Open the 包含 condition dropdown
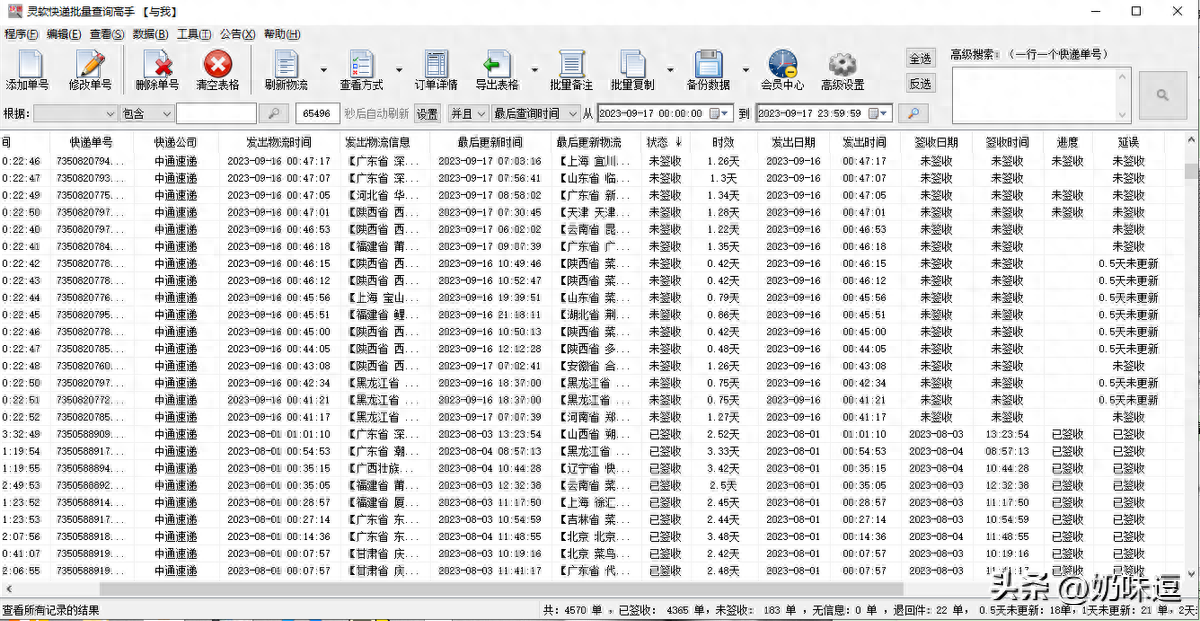The image size is (1200, 621). (x=165, y=114)
